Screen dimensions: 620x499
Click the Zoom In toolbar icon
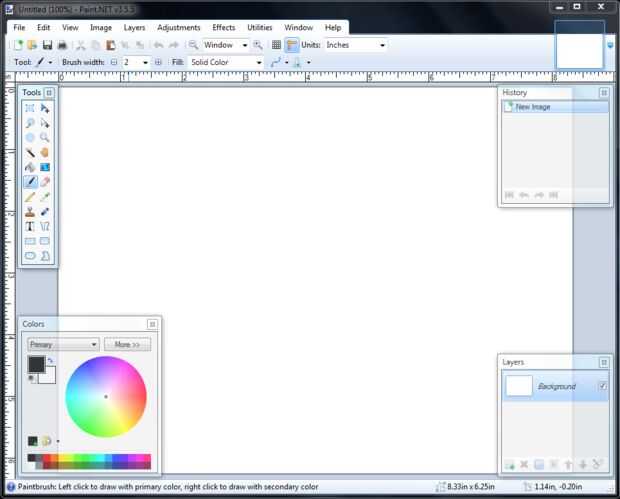(258, 45)
